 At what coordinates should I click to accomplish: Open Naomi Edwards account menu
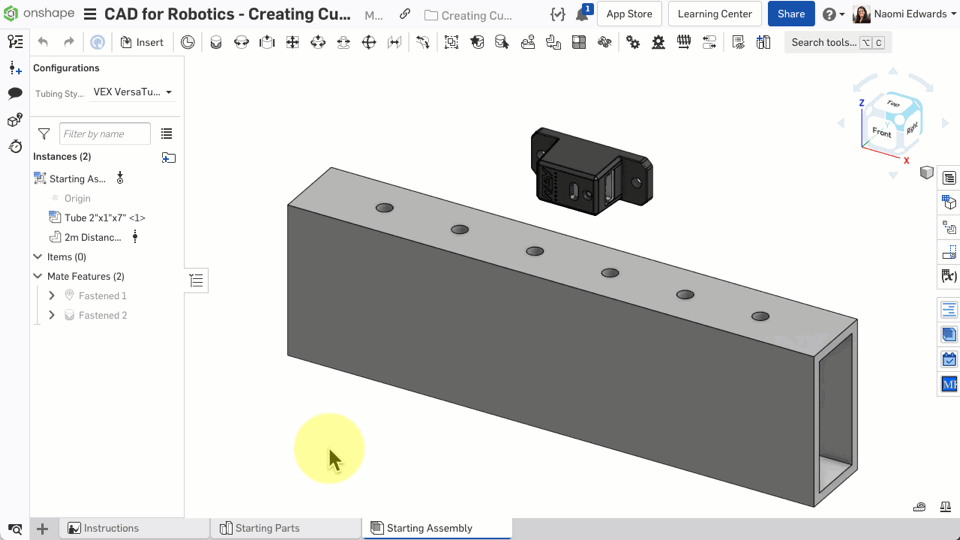click(904, 13)
